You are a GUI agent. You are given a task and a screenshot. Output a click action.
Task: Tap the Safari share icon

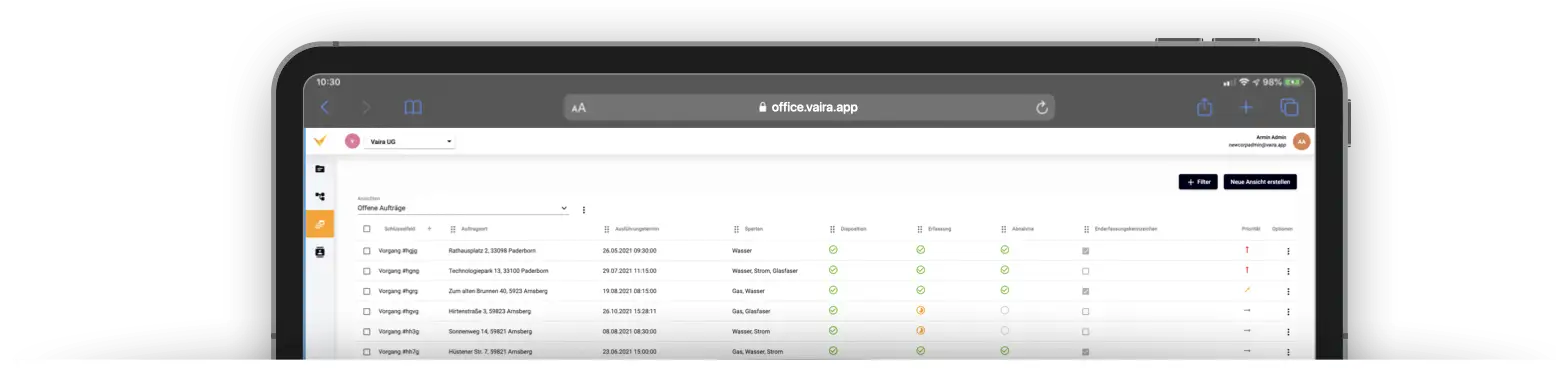tap(1205, 107)
